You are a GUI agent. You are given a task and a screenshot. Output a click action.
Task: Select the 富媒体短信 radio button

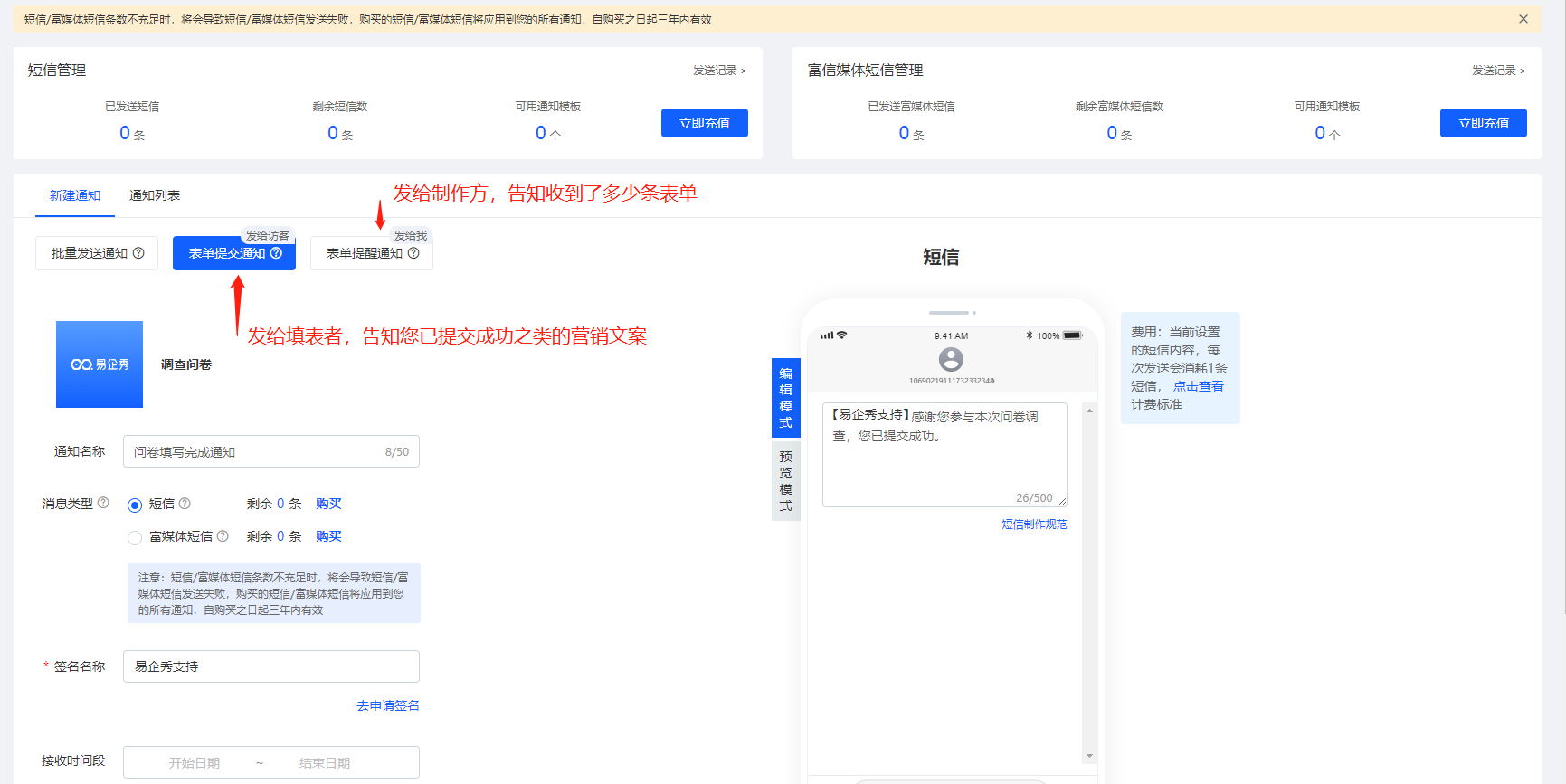tap(135, 538)
